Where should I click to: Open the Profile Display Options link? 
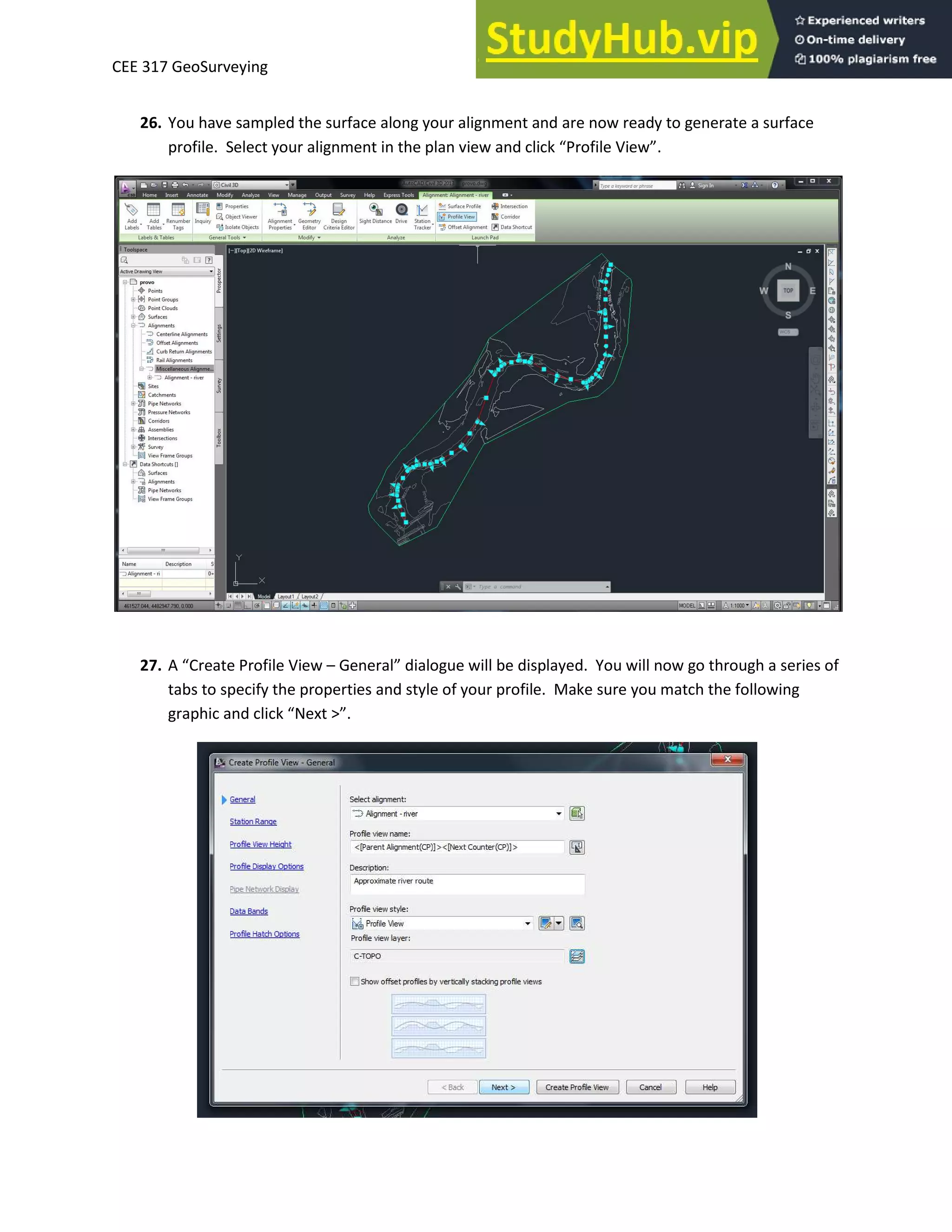(266, 867)
